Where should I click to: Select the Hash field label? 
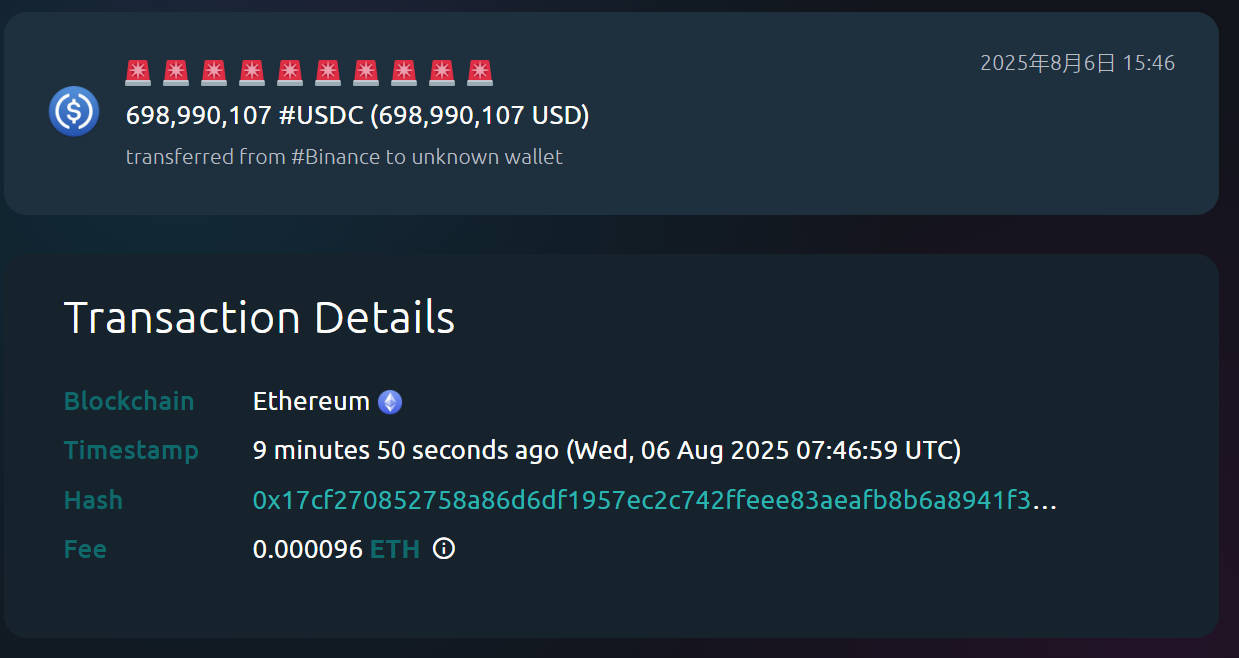pos(93,500)
